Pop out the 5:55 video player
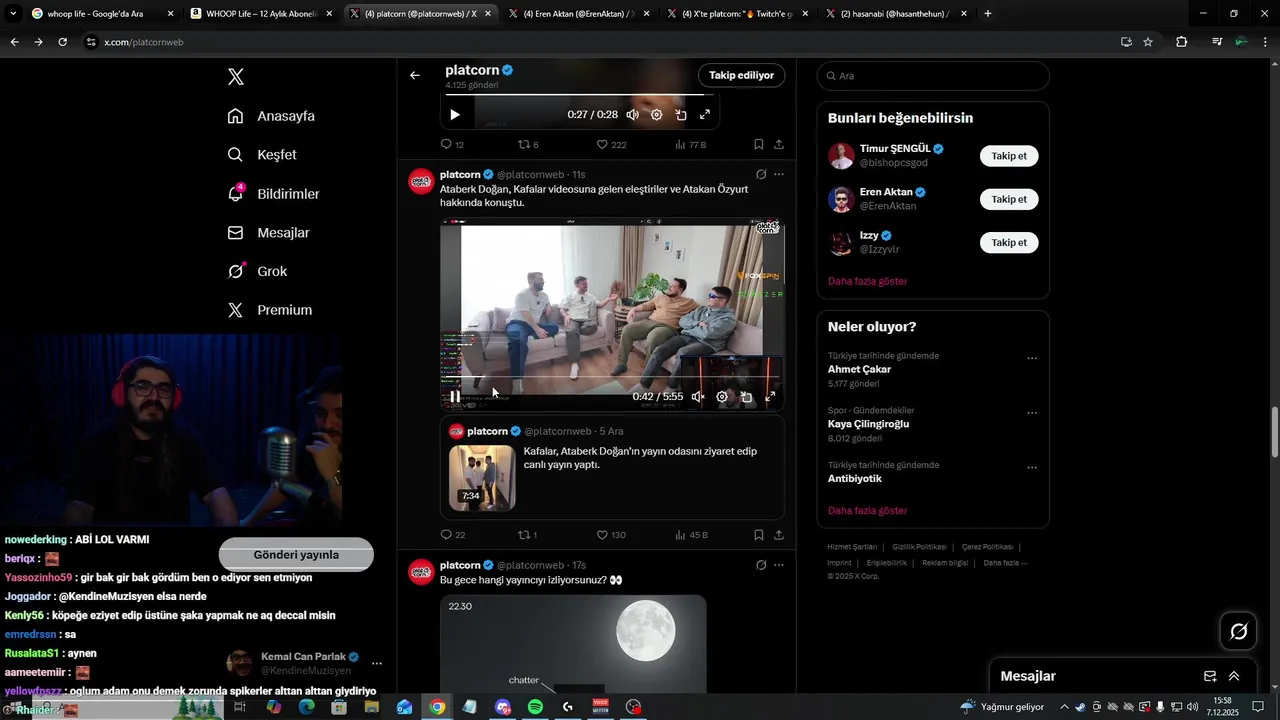The height and width of the screenshot is (720, 1280). tap(746, 397)
